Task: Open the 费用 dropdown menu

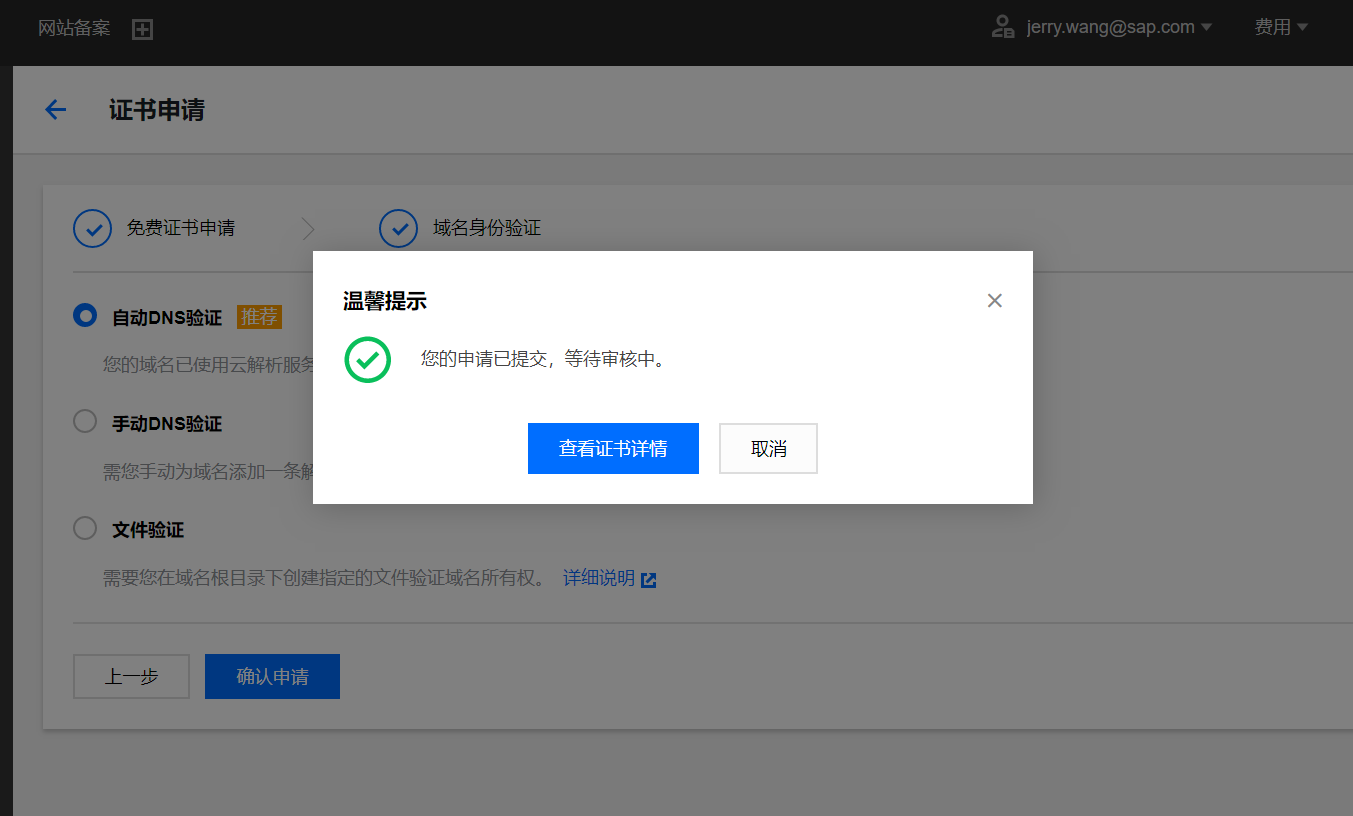Action: pyautogui.click(x=1281, y=27)
